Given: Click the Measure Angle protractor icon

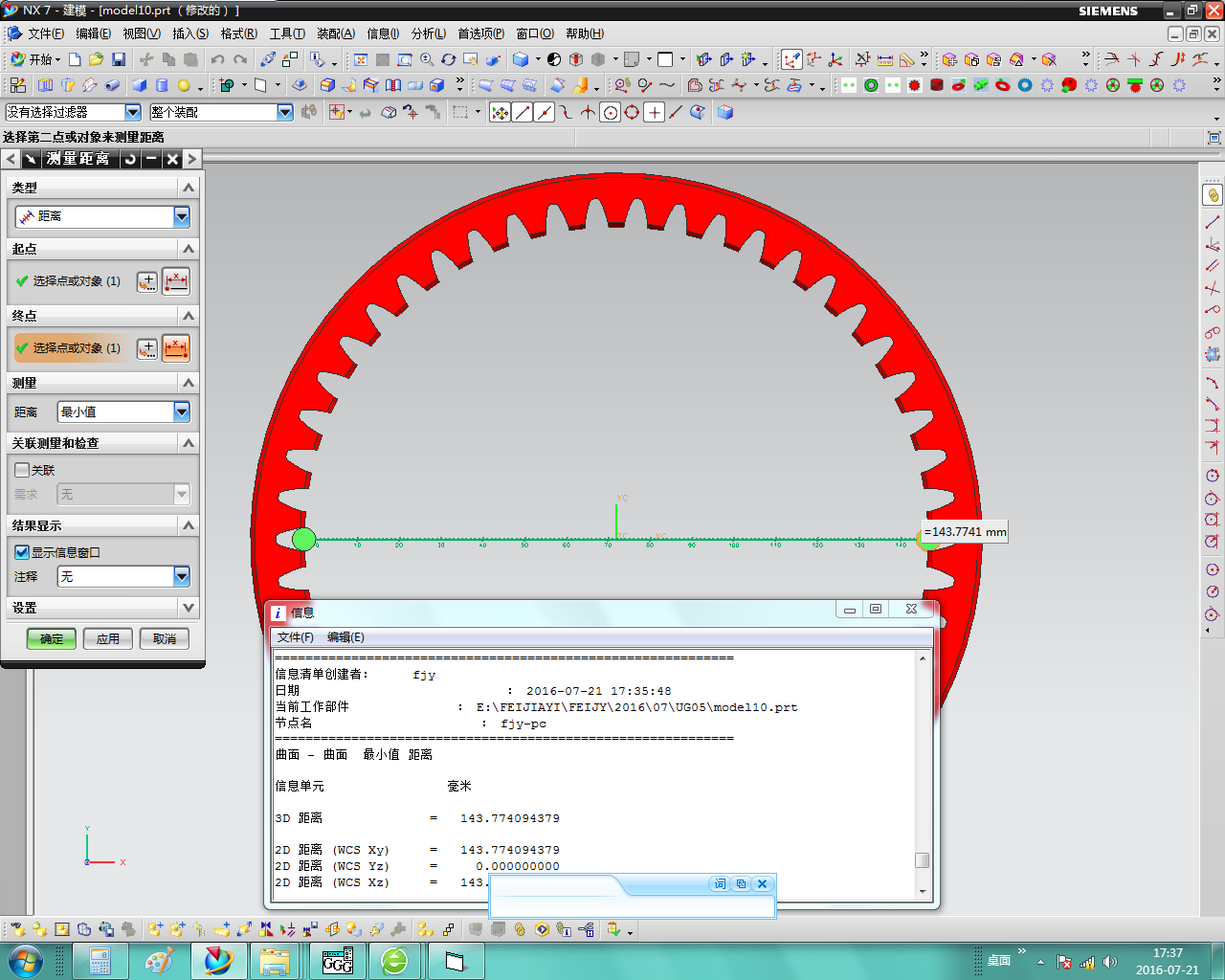Looking at the screenshot, I should 906,59.
